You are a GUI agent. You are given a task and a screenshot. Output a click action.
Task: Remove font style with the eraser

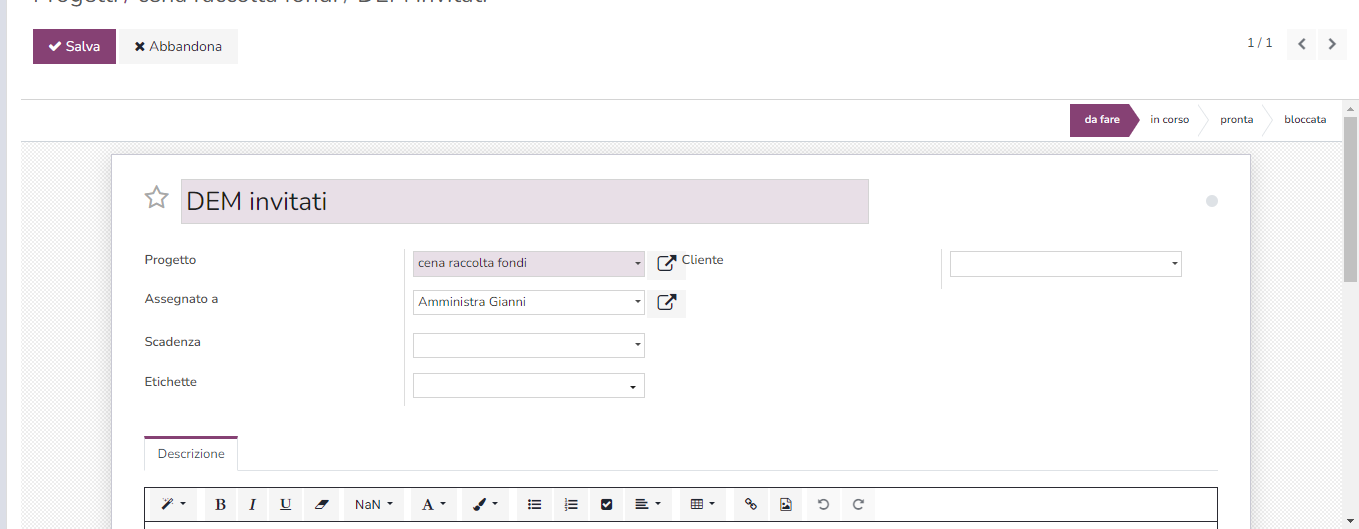tap(321, 505)
